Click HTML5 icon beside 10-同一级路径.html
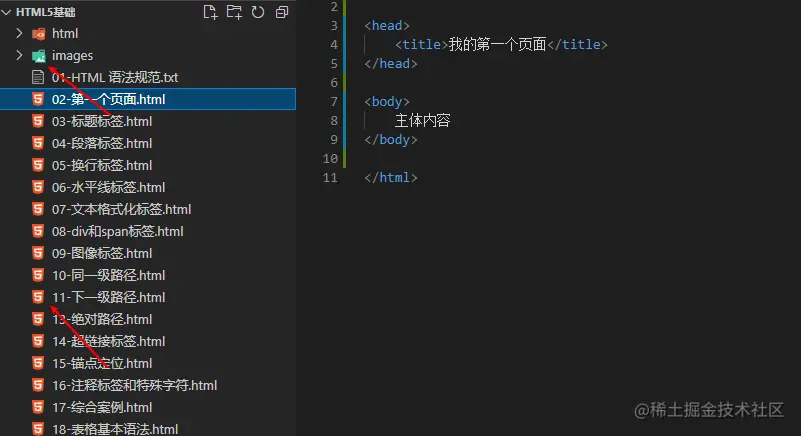801x436 pixels. tap(38, 275)
